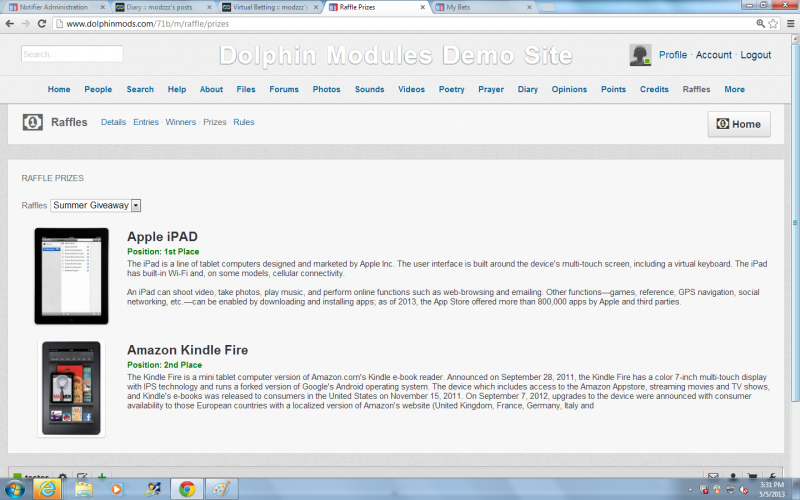
Task: Open the raffle Prizes submenu link
Action: (215, 122)
